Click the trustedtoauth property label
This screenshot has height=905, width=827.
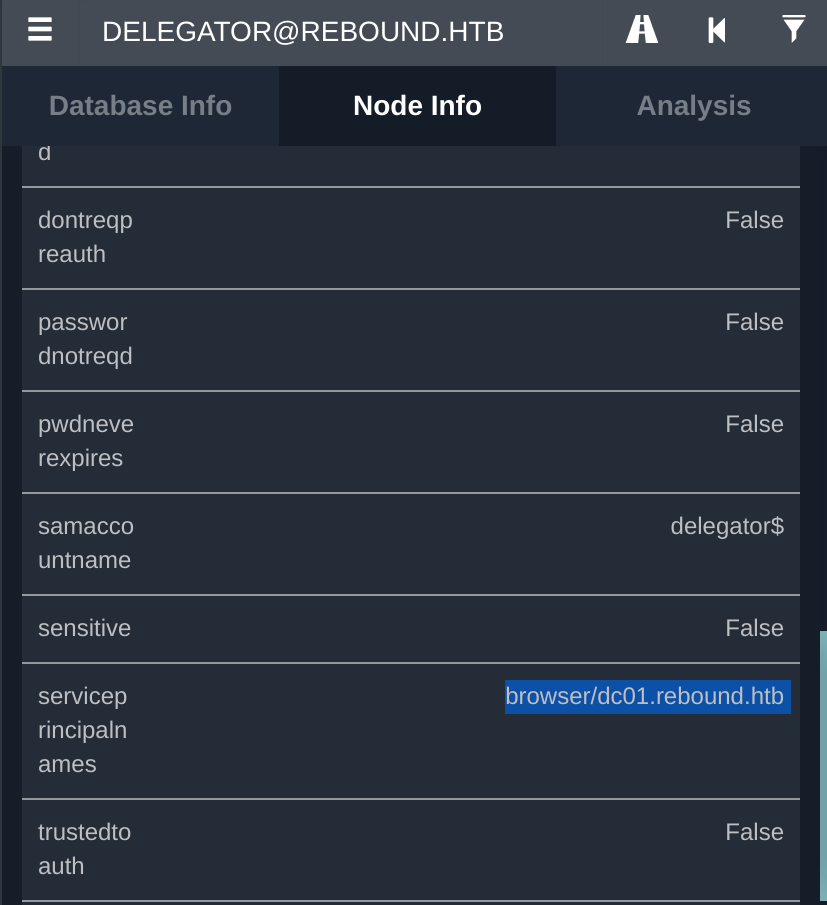[84, 850]
